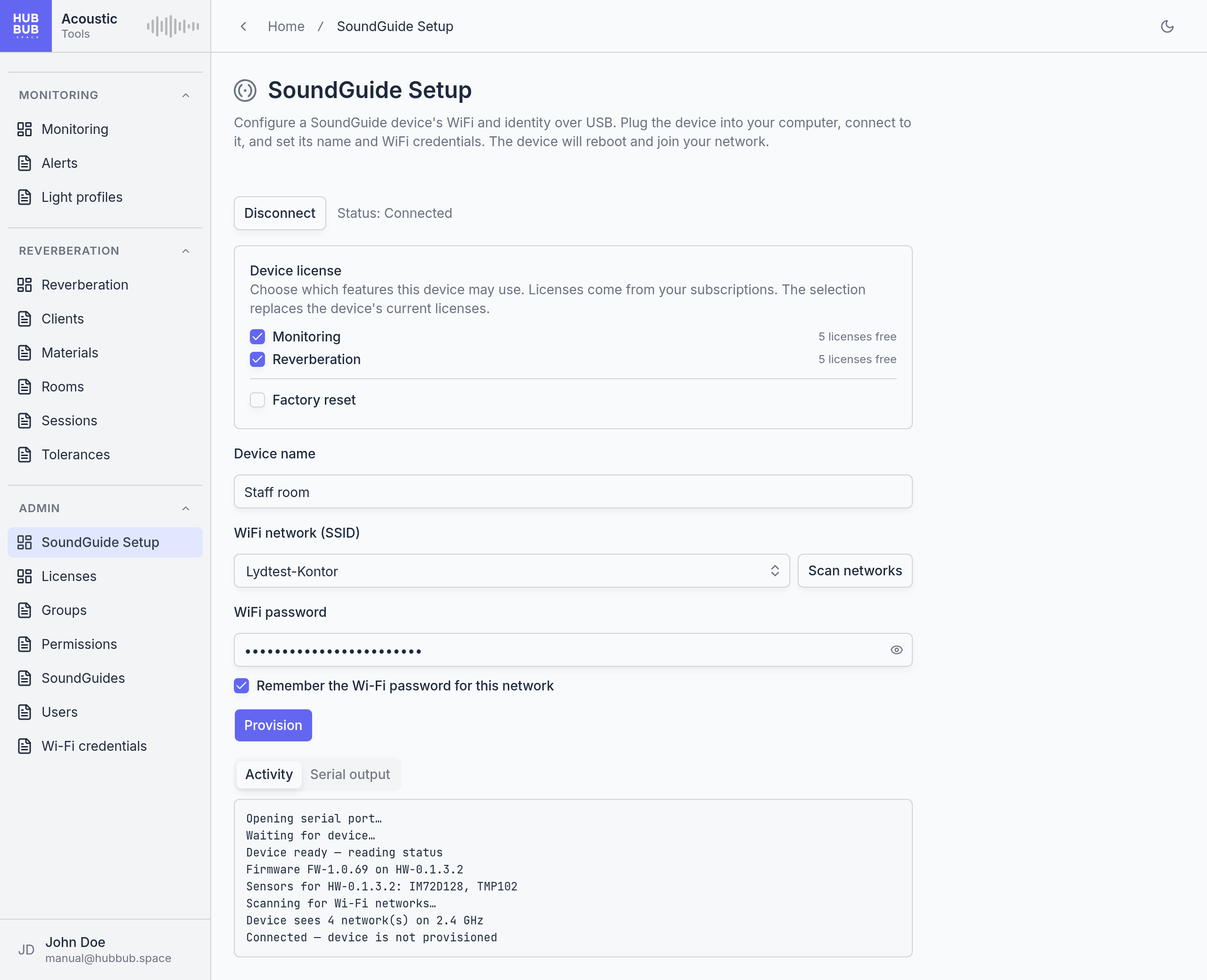1207x980 pixels.
Task: Click the Rooms document icon
Action: click(24, 387)
